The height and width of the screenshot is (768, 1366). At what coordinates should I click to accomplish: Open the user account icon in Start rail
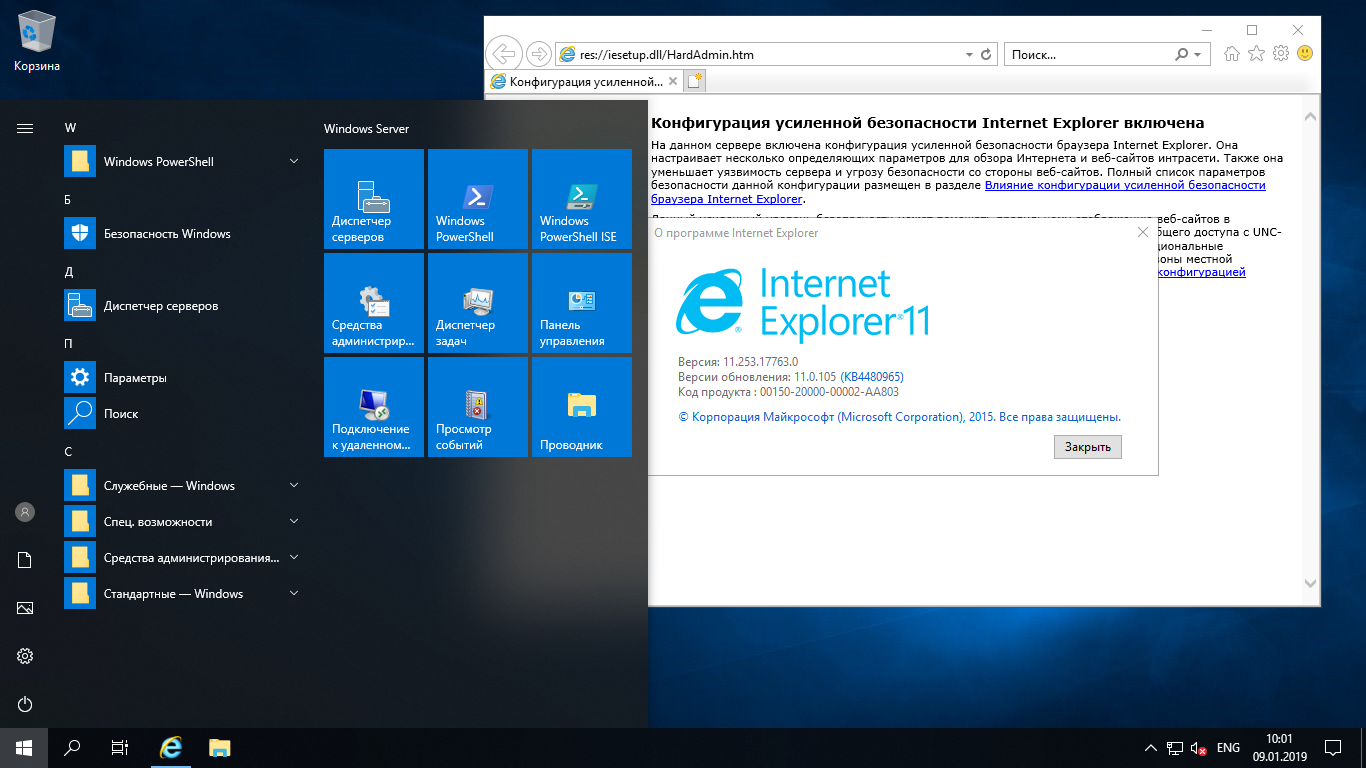tap(25, 512)
